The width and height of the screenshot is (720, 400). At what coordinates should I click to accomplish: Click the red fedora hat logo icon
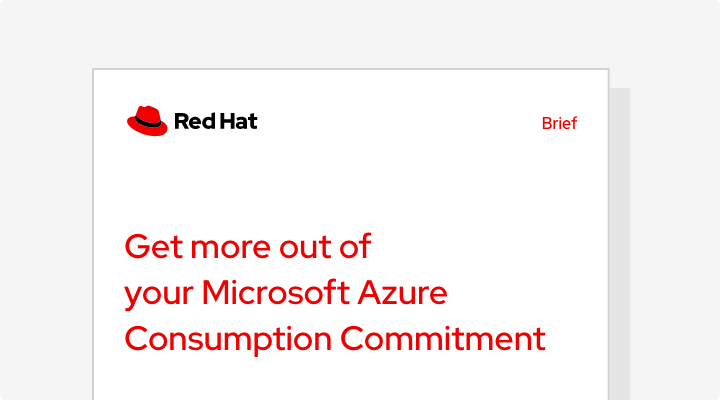[x=147, y=121]
